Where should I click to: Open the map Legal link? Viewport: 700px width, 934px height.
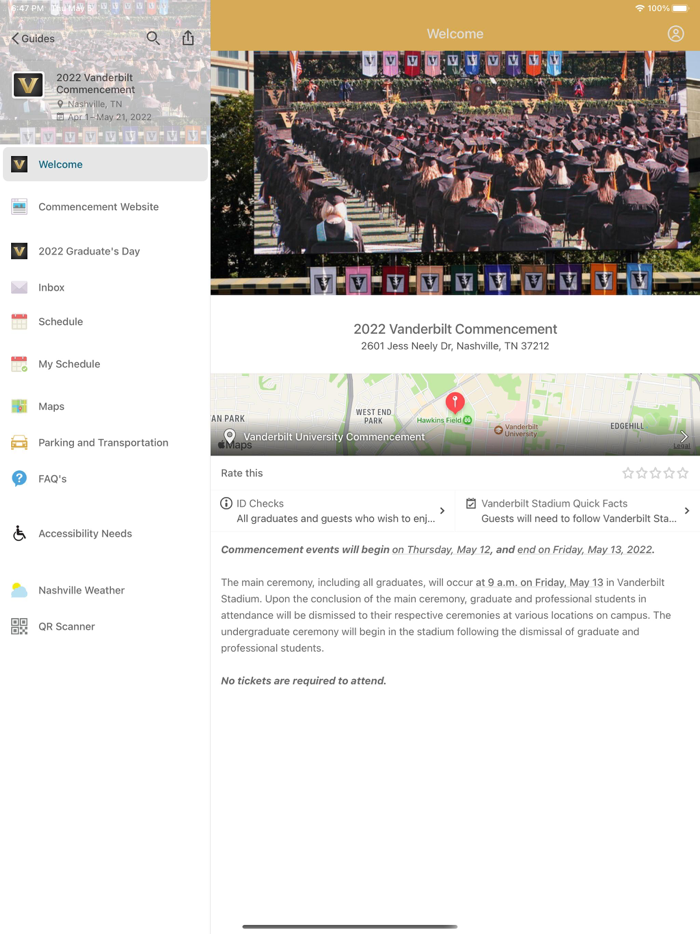point(682,446)
